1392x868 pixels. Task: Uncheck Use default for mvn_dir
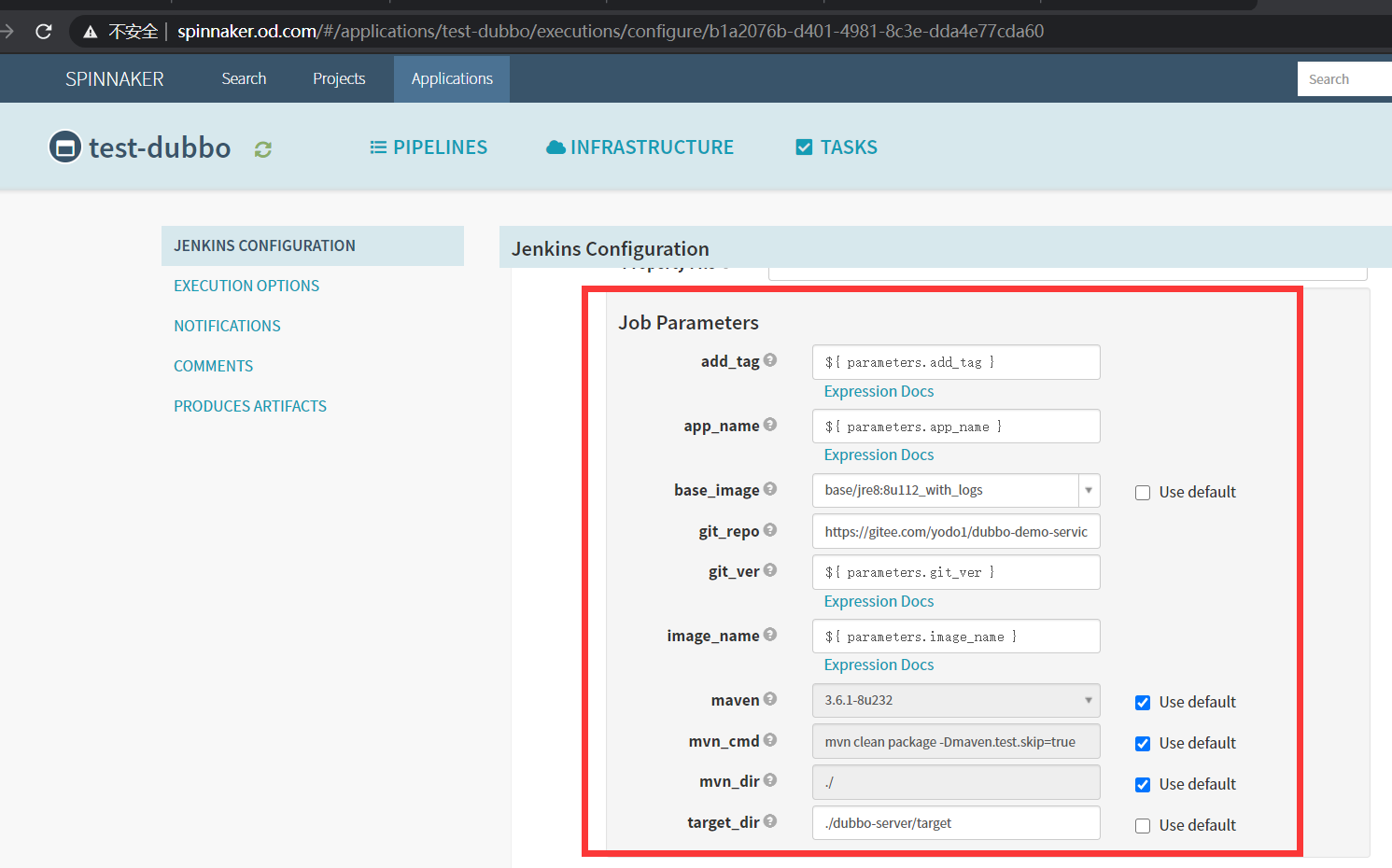(1143, 785)
